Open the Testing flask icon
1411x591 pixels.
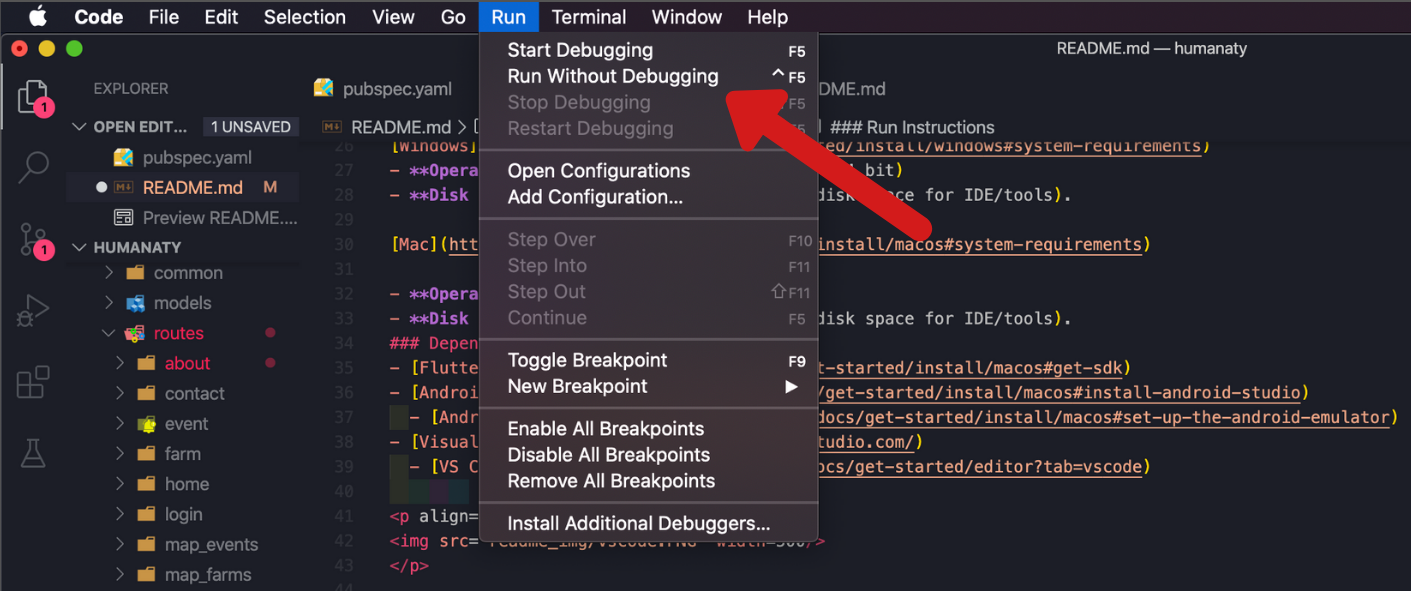33,453
